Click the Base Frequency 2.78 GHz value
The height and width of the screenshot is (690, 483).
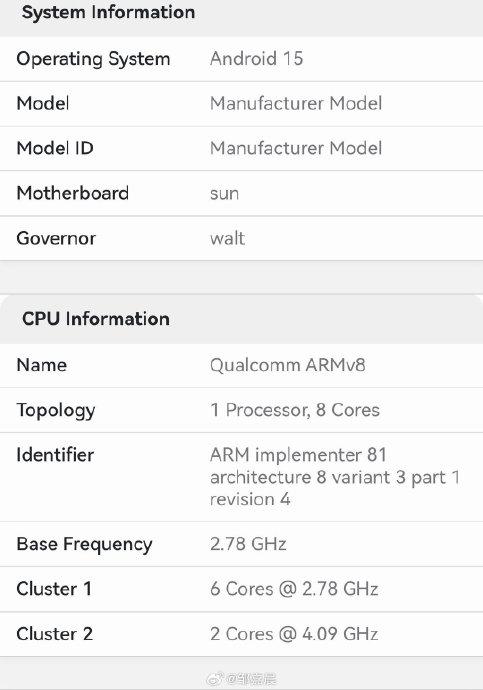point(248,544)
